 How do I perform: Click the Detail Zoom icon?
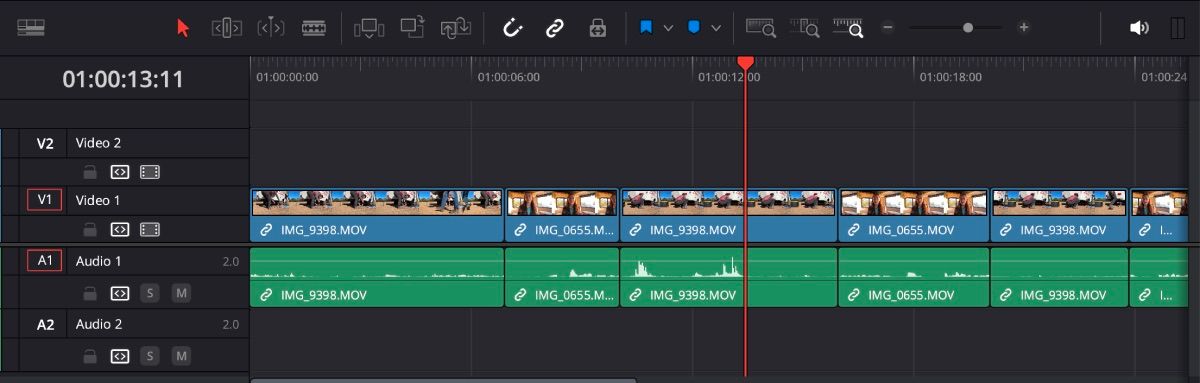tap(805, 28)
